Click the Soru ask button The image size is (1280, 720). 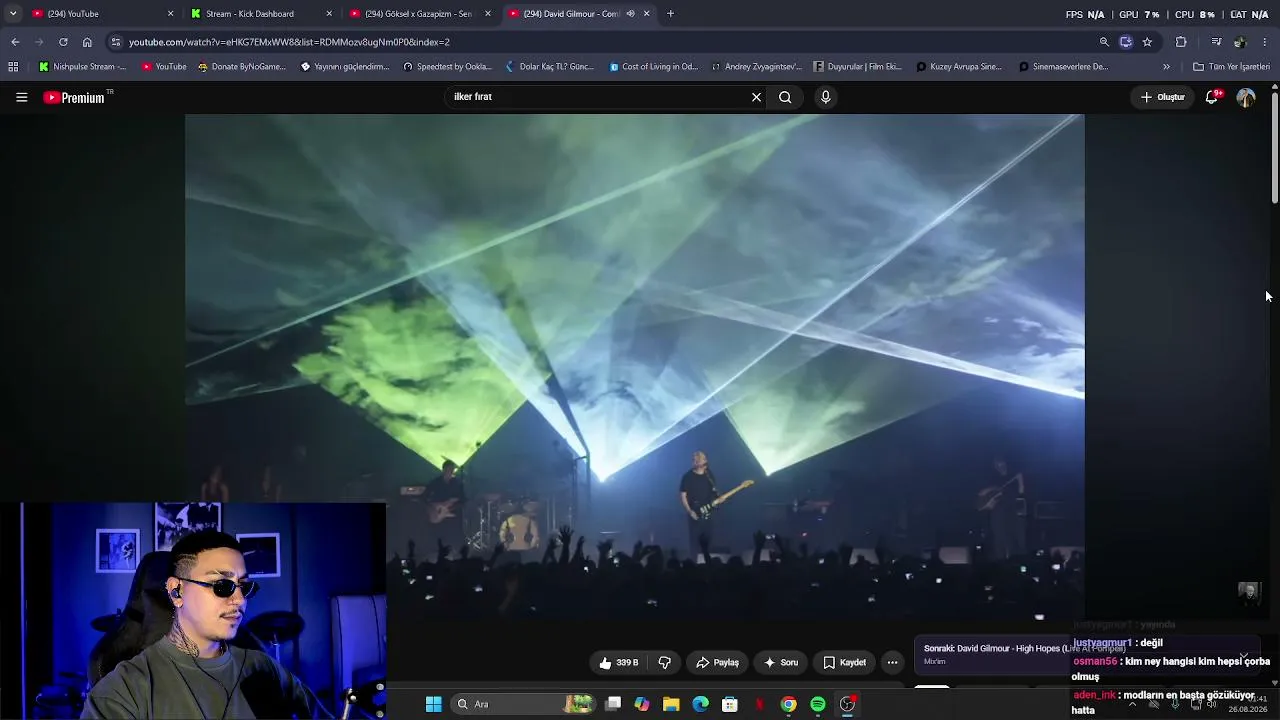(x=780, y=662)
